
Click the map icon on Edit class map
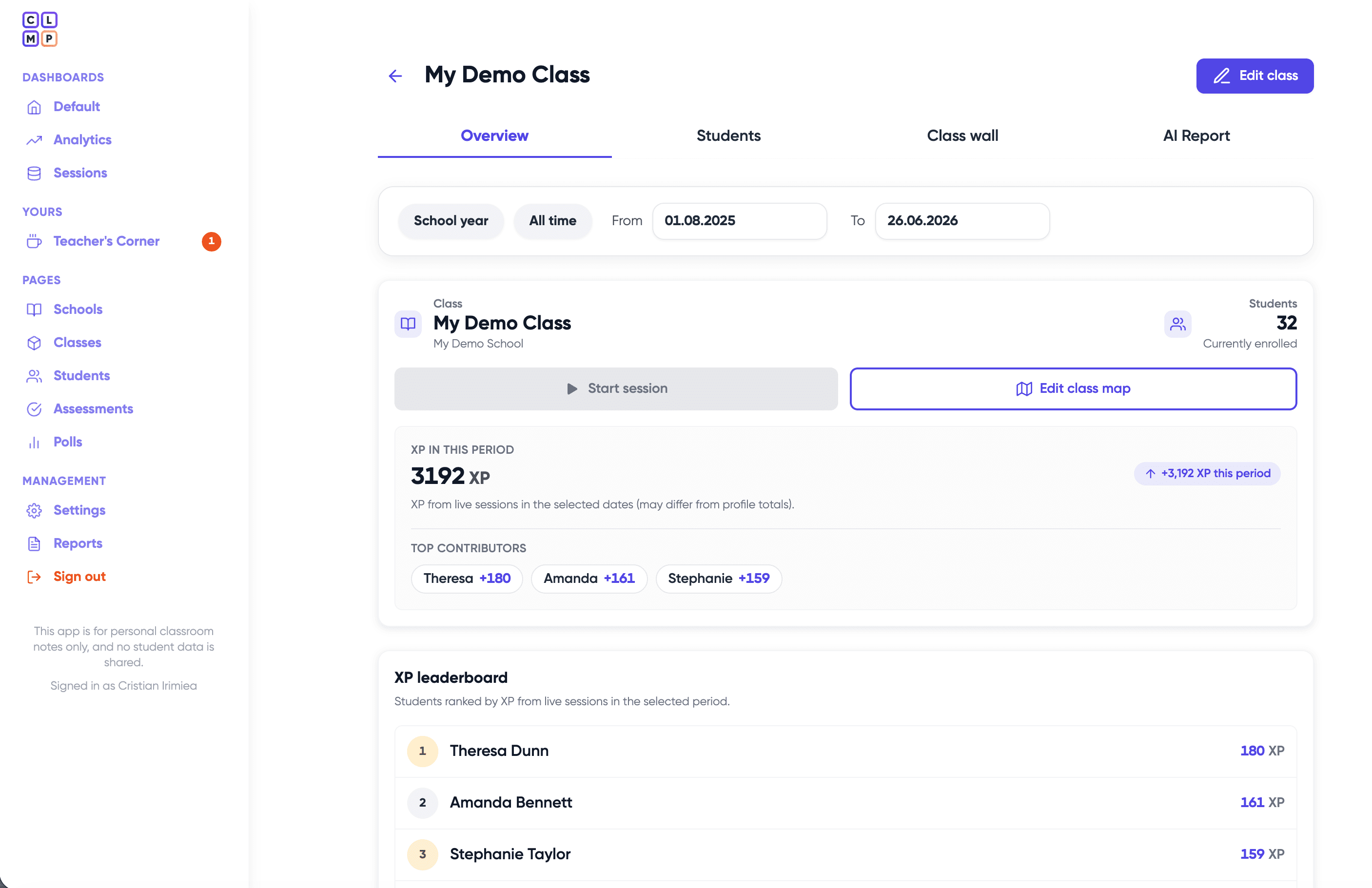click(x=1024, y=389)
